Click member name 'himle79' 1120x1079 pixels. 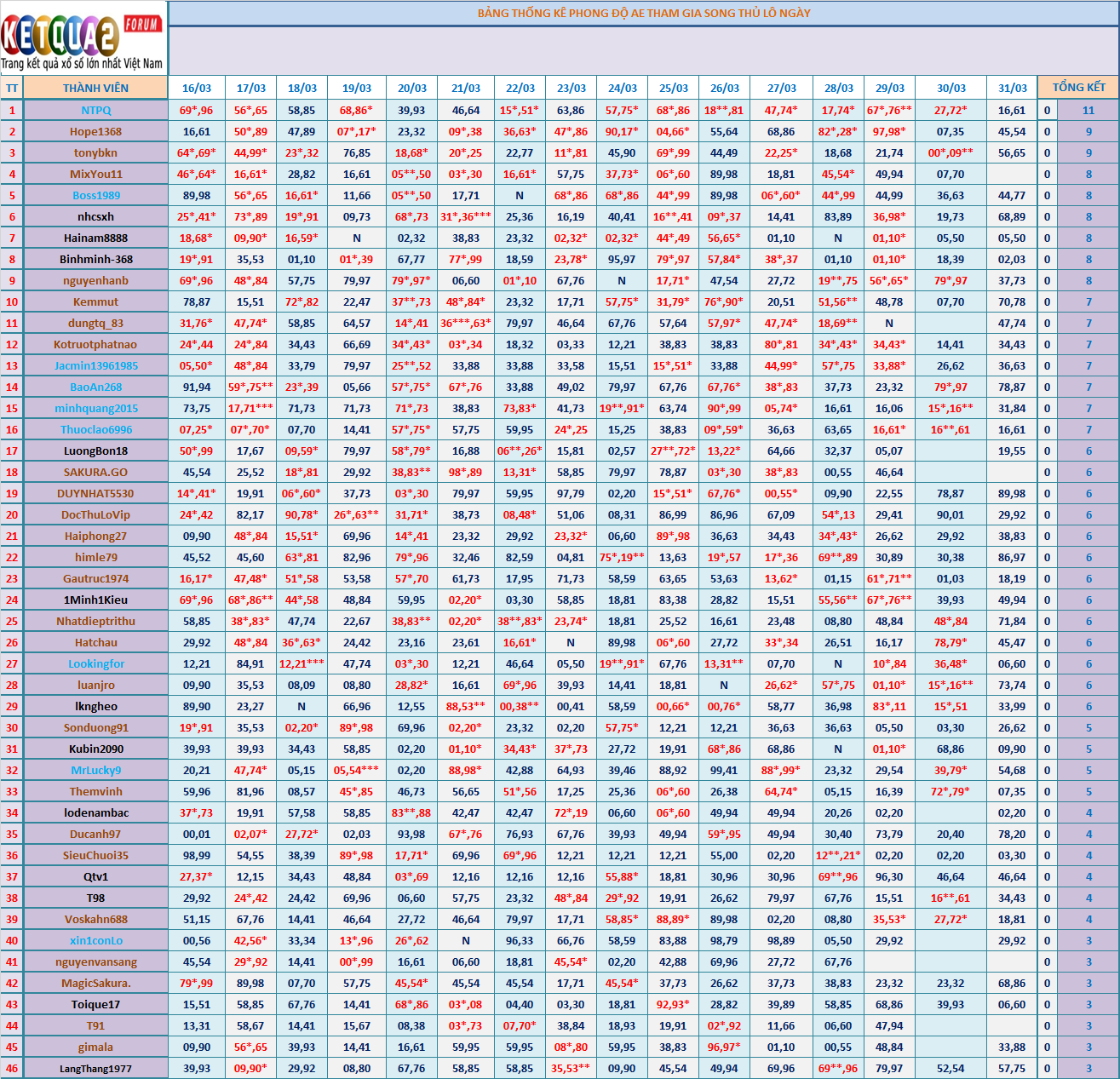pos(95,557)
